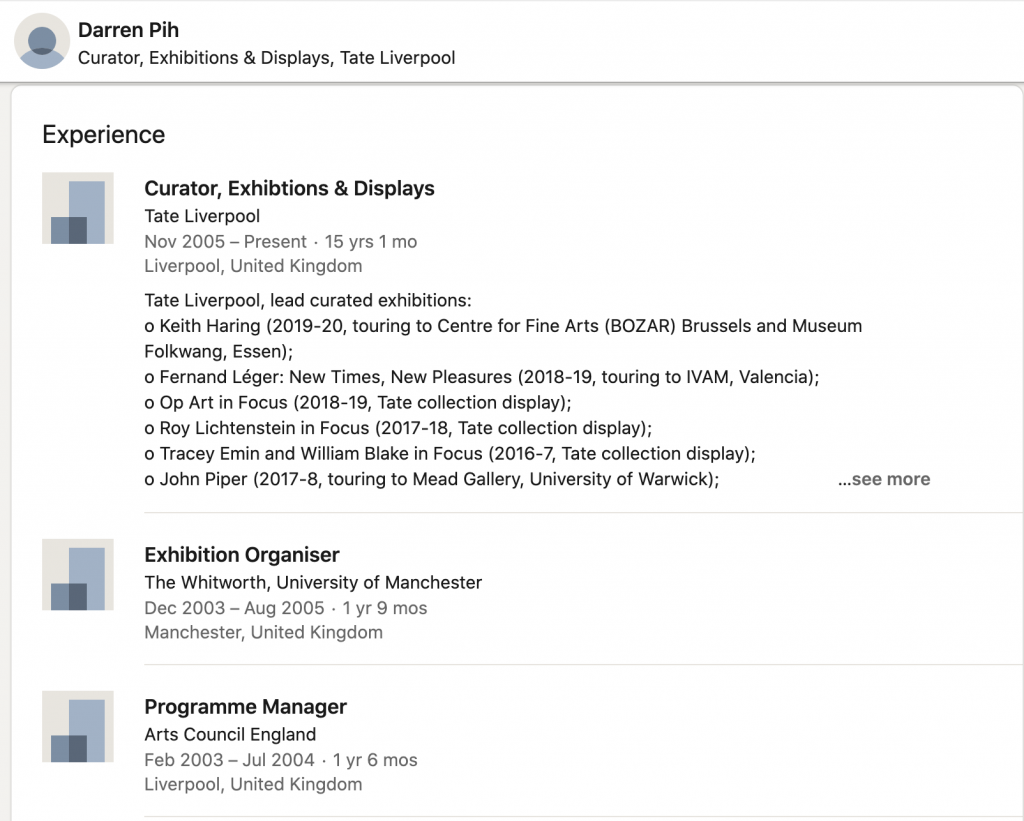This screenshot has width=1024, height=821.
Task: Click the John Piper exhibition line
Action: coord(432,479)
